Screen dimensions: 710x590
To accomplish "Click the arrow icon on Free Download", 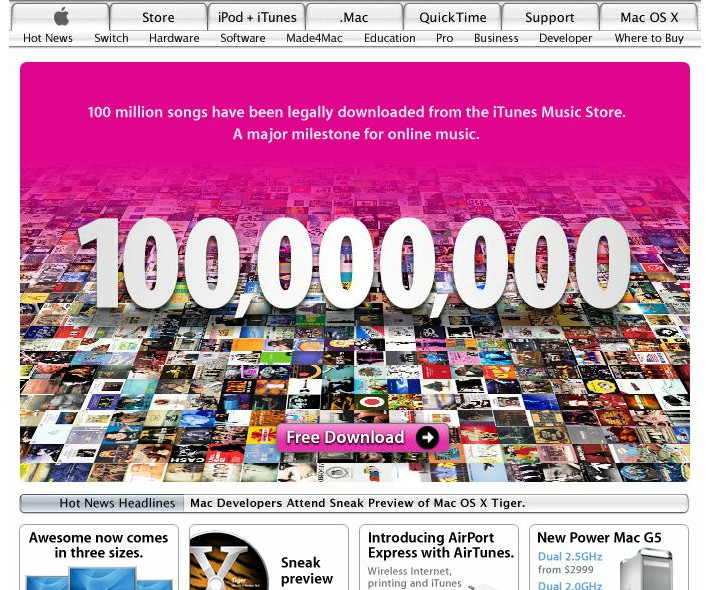I will click(427, 437).
